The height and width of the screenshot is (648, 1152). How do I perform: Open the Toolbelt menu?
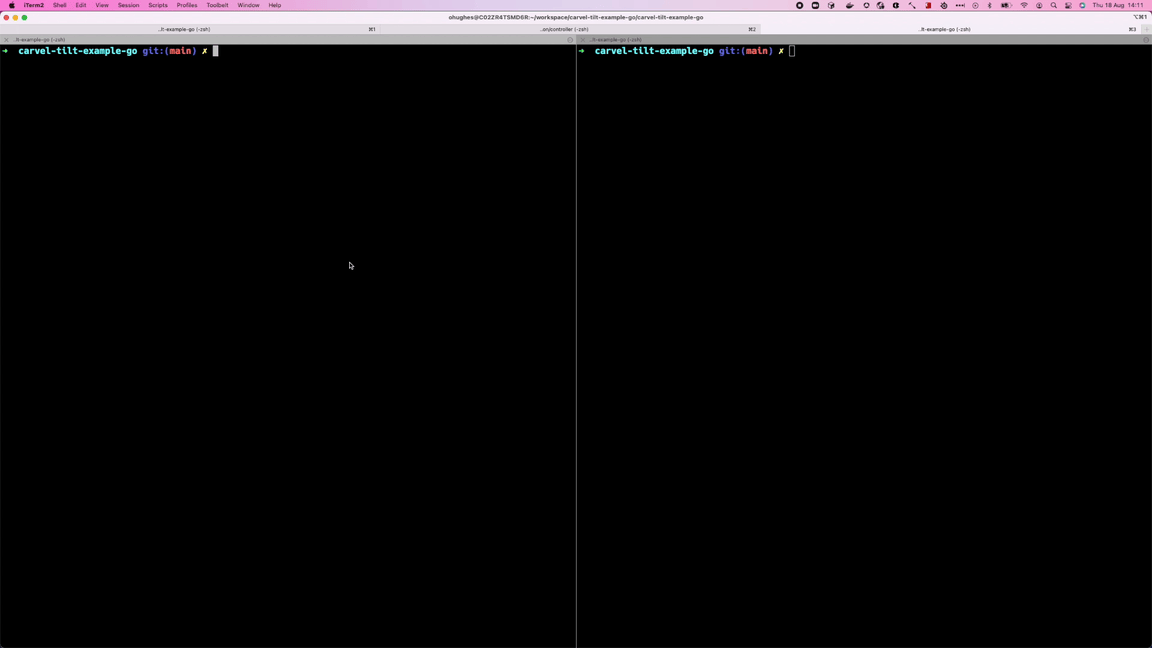point(217,5)
